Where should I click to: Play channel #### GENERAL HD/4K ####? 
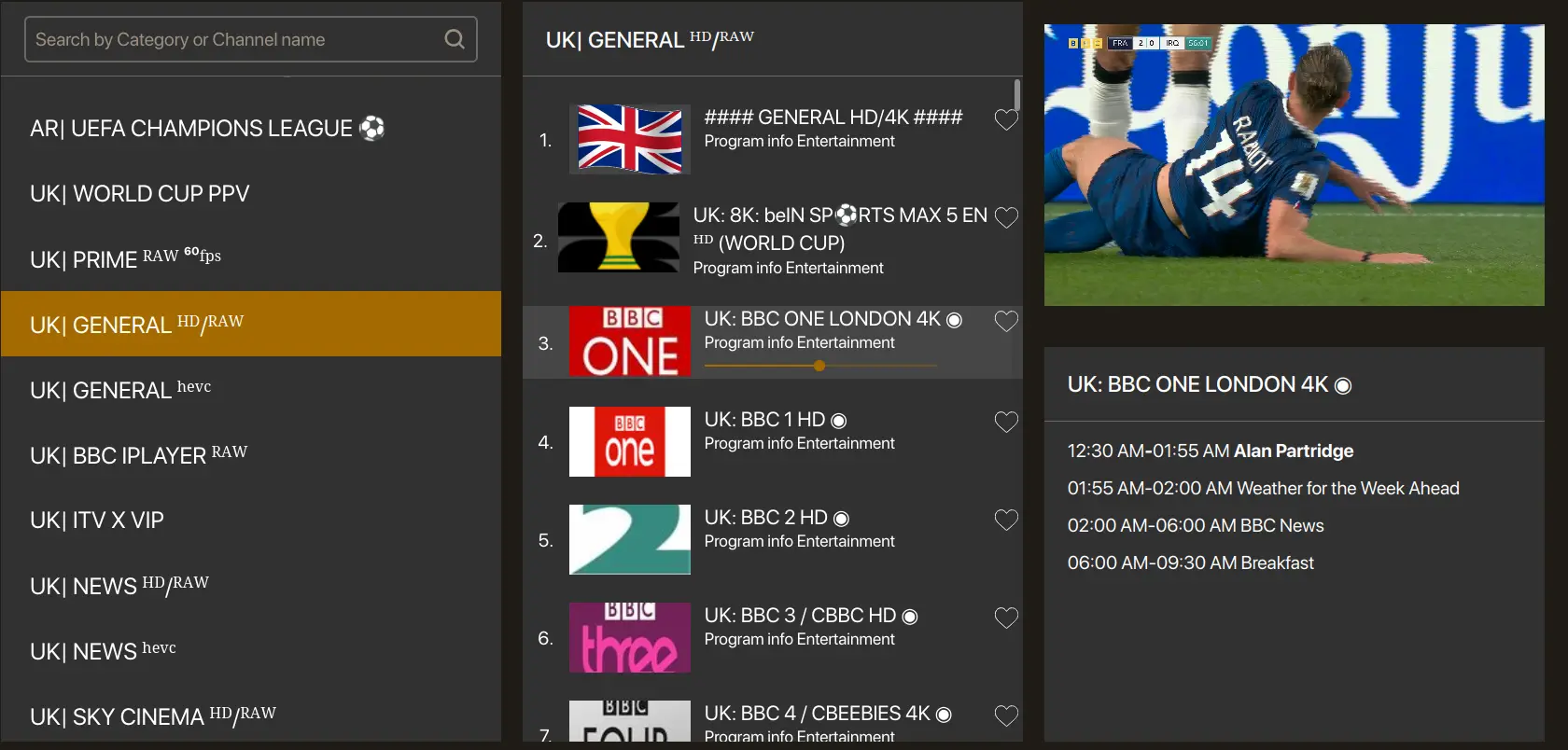[773, 139]
